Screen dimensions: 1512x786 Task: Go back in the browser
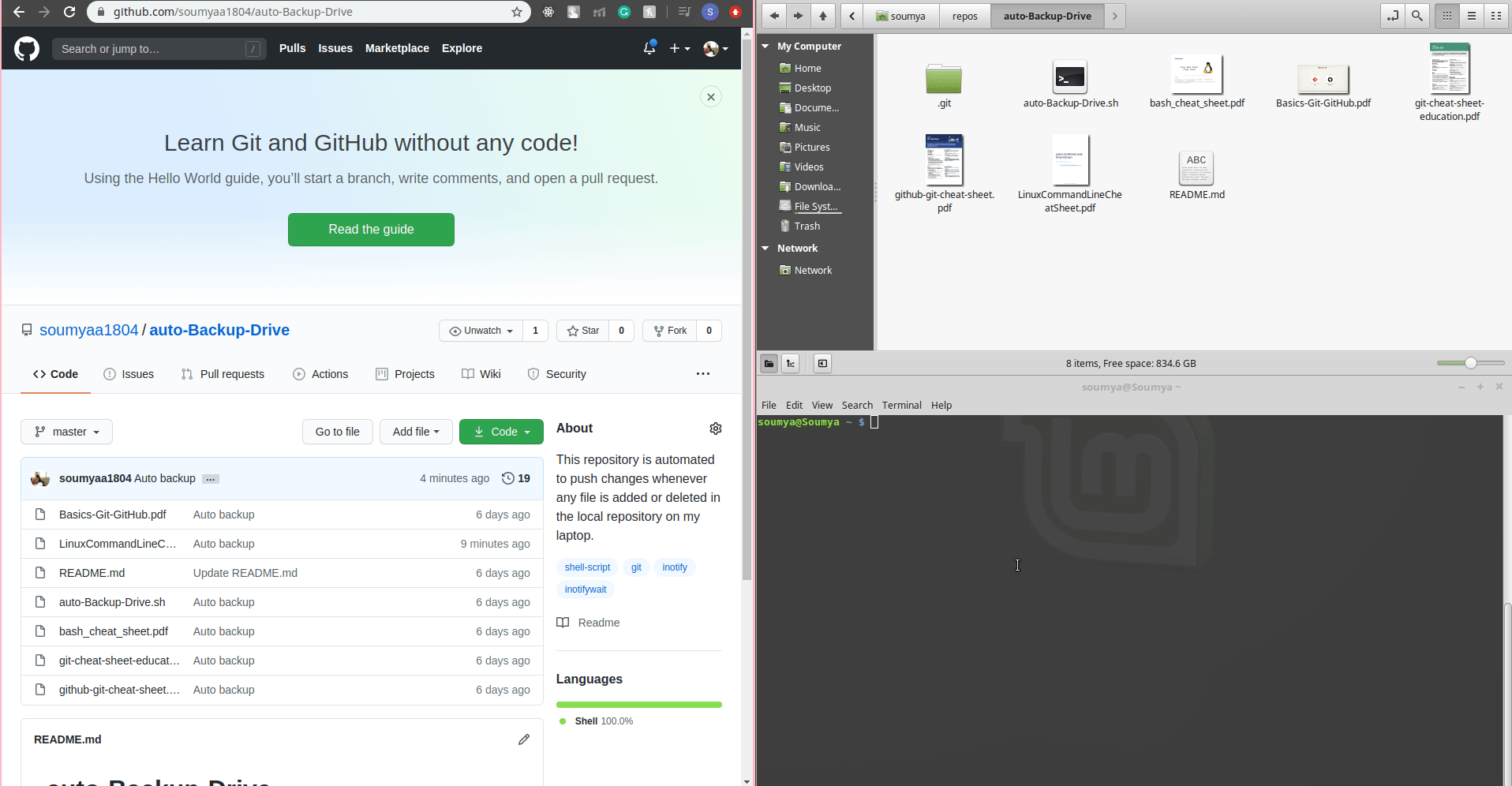(19, 12)
